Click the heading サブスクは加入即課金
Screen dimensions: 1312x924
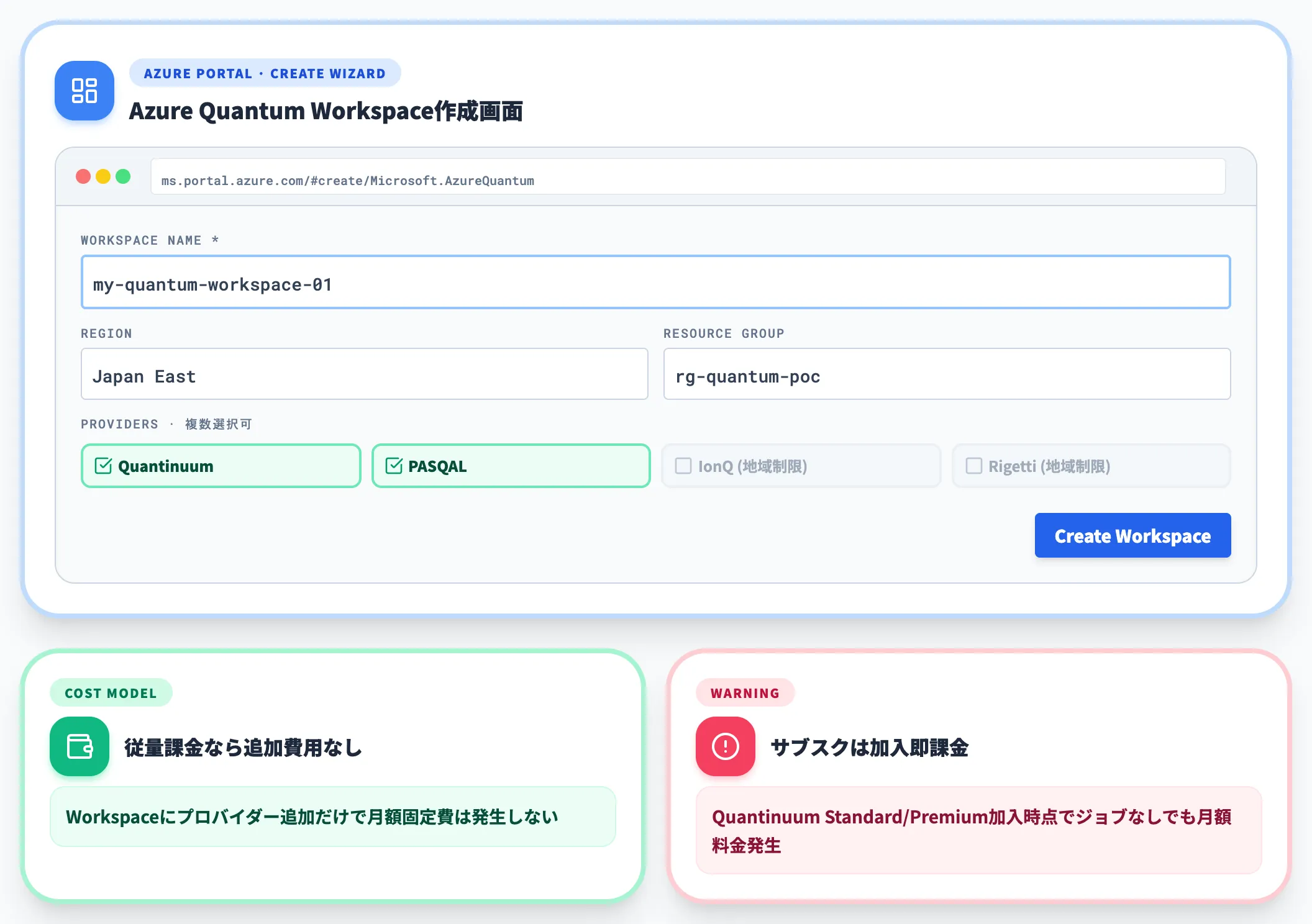point(870,747)
